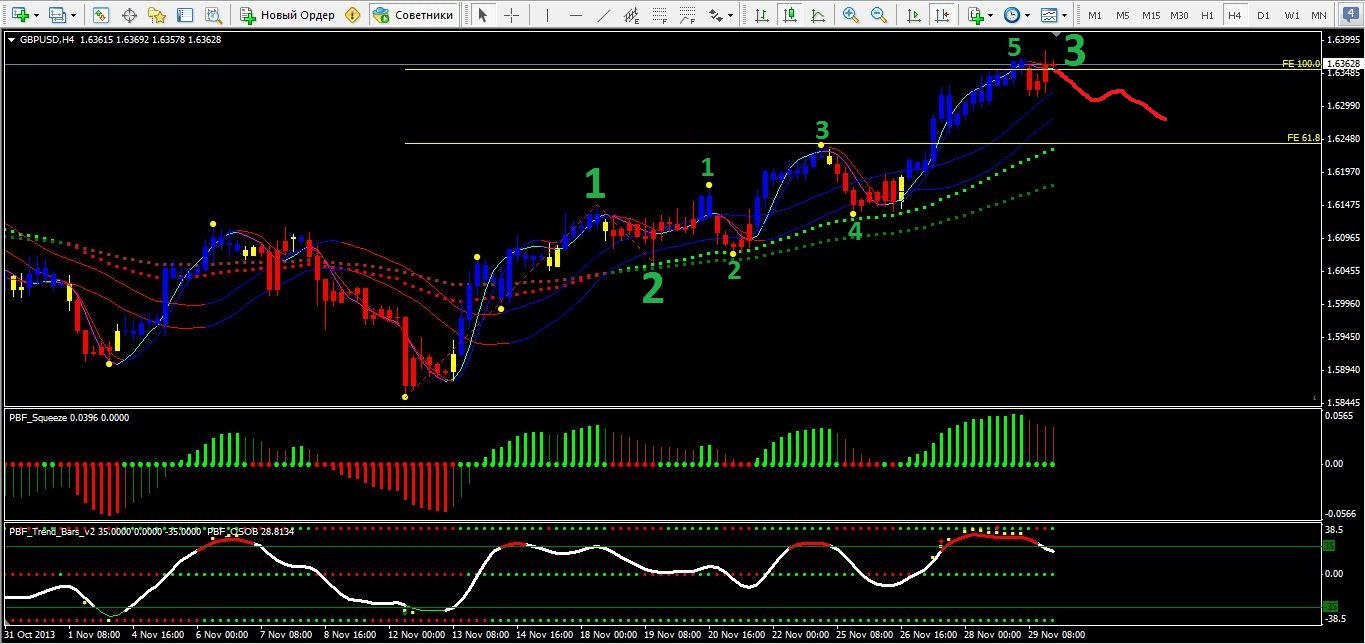The width and height of the screenshot is (1365, 644).
Task: Expand the periods clock dropdown arrow
Action: [x=1028, y=15]
